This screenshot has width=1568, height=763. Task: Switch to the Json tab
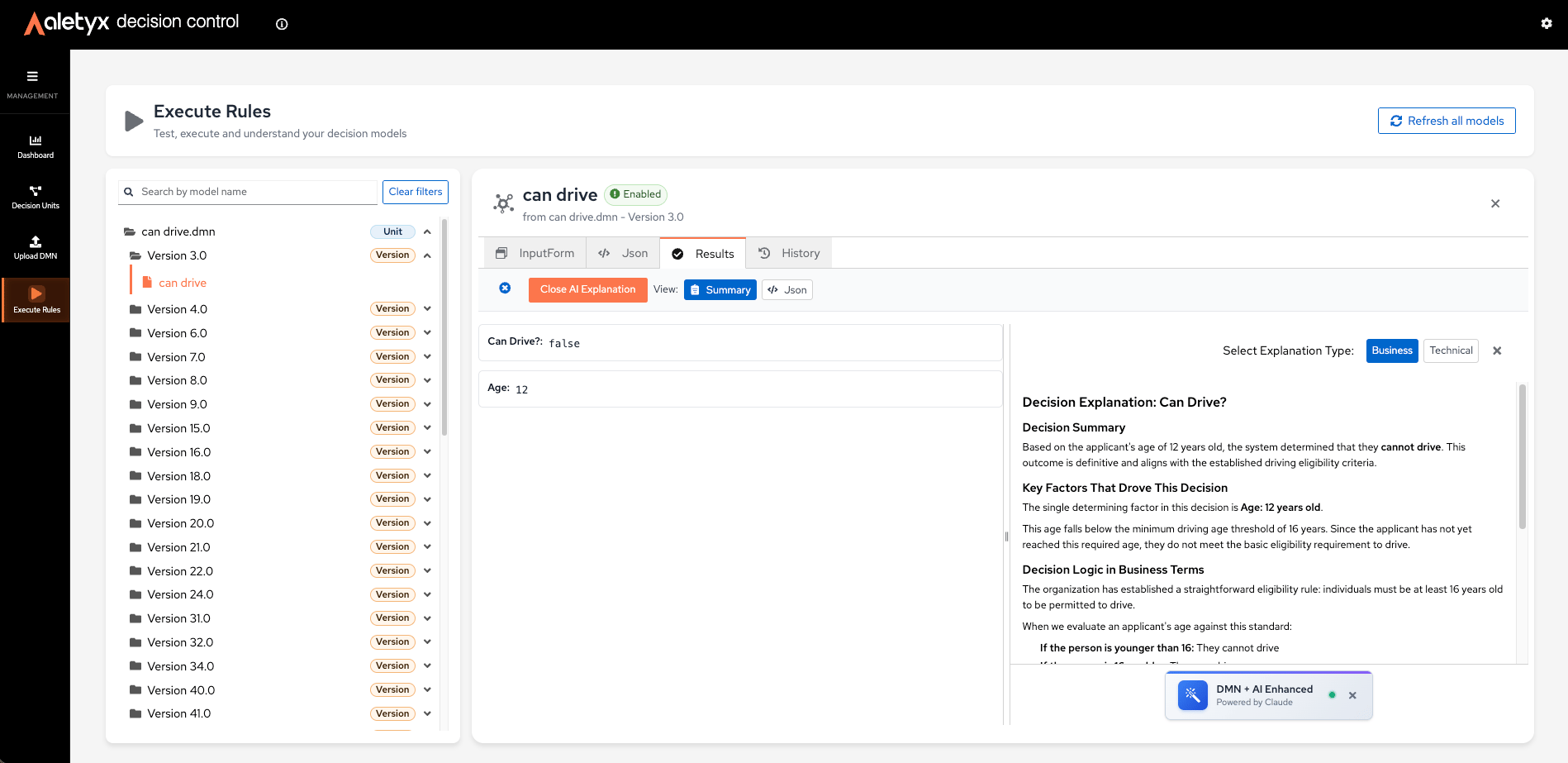623,253
